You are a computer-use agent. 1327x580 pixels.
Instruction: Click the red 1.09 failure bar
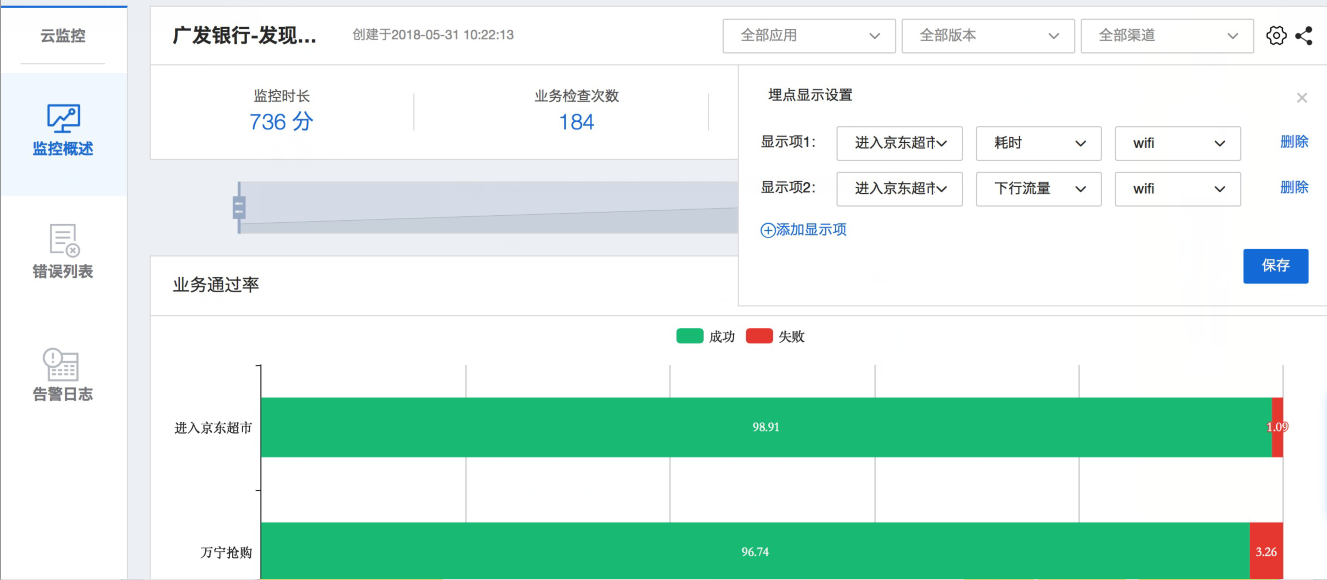pos(1277,427)
